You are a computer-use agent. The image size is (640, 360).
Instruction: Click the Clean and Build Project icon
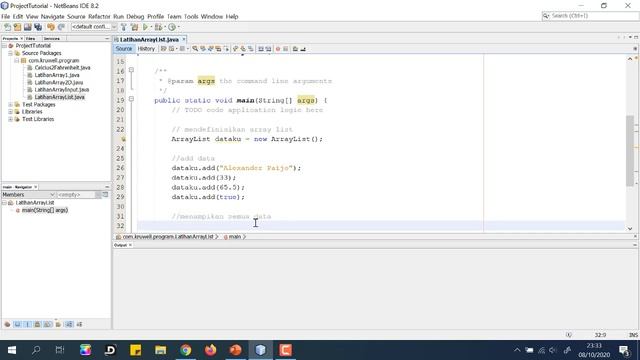134,27
